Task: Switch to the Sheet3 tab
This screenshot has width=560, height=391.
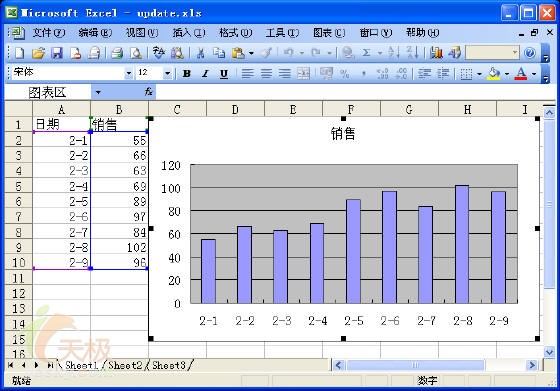Action: tap(169, 365)
